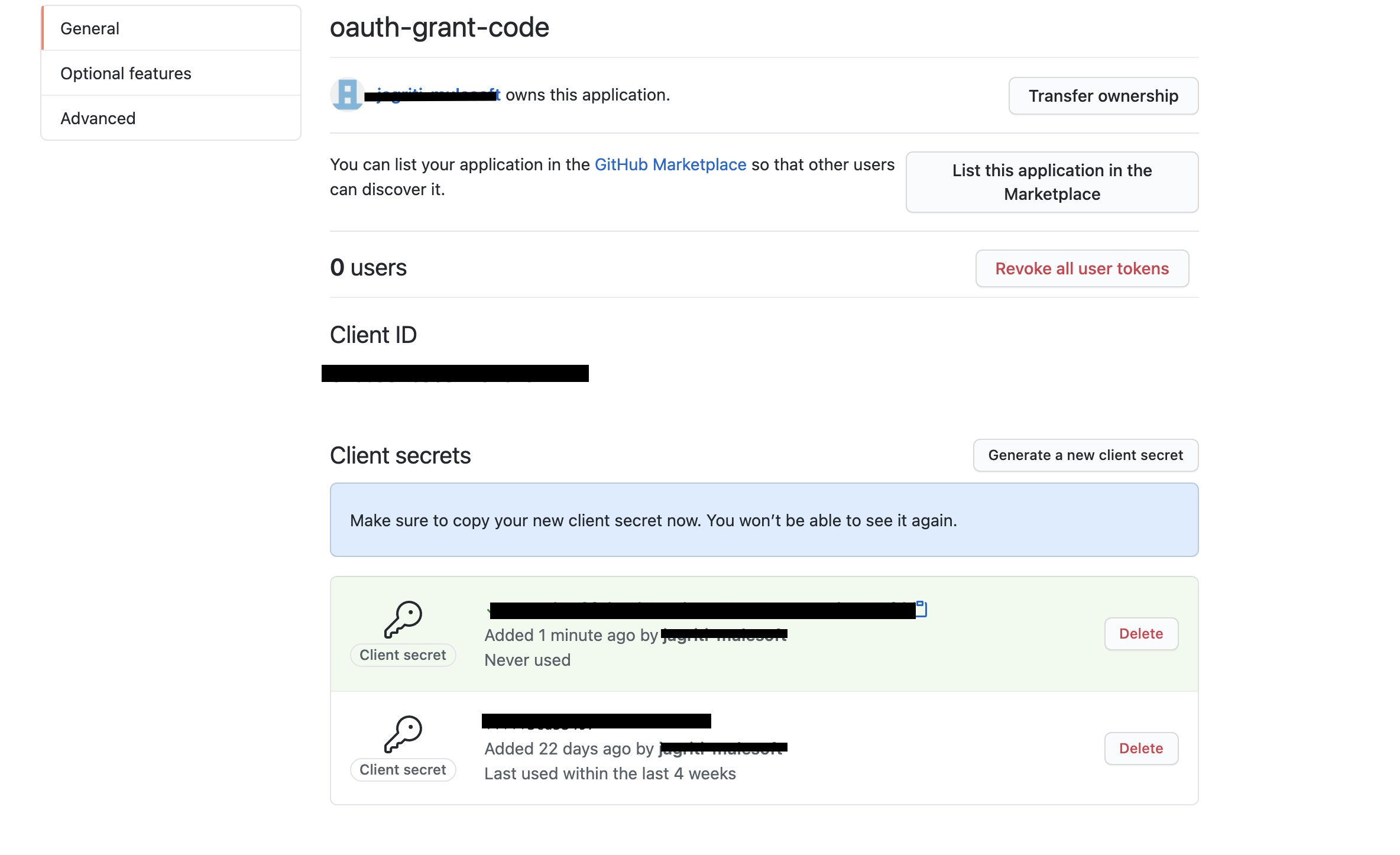Click the copy-your-secret-now notice banner
This screenshot has height=855, width=1400.
(763, 520)
